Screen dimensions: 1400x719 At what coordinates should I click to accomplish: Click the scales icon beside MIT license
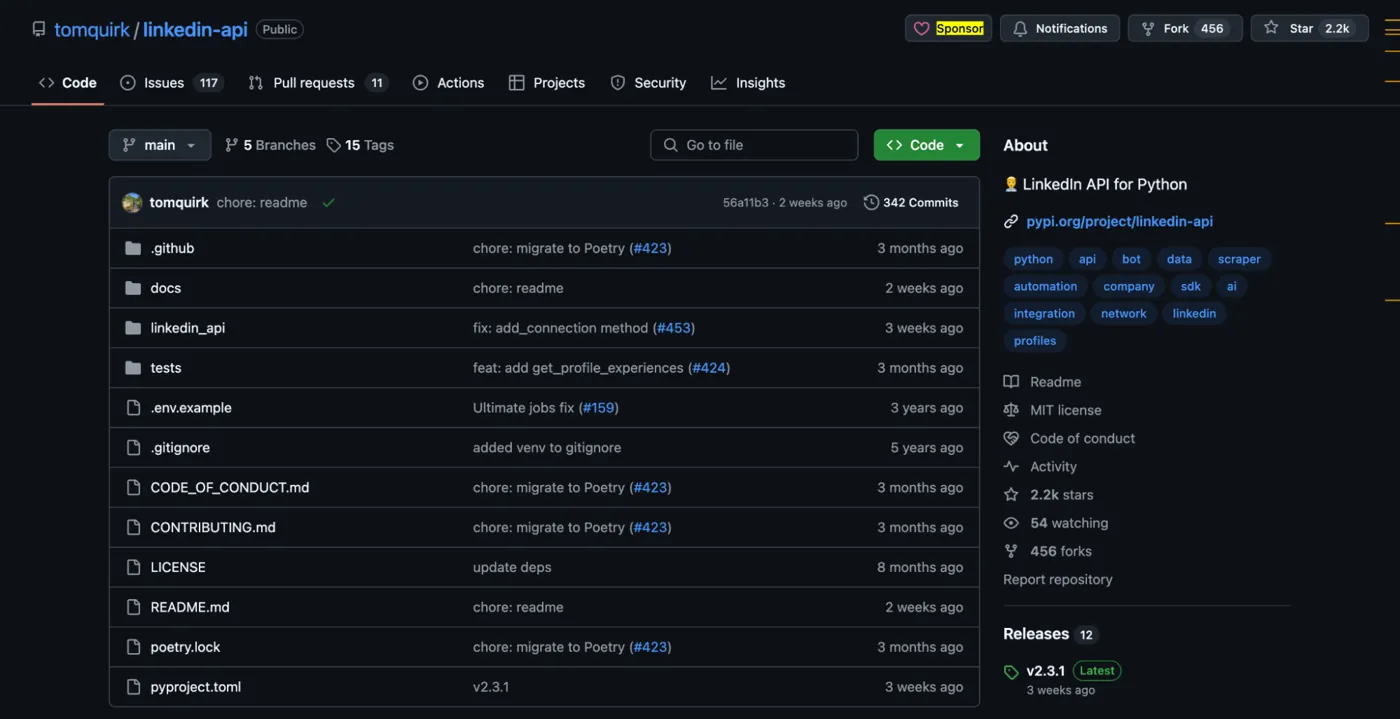[x=1011, y=410]
